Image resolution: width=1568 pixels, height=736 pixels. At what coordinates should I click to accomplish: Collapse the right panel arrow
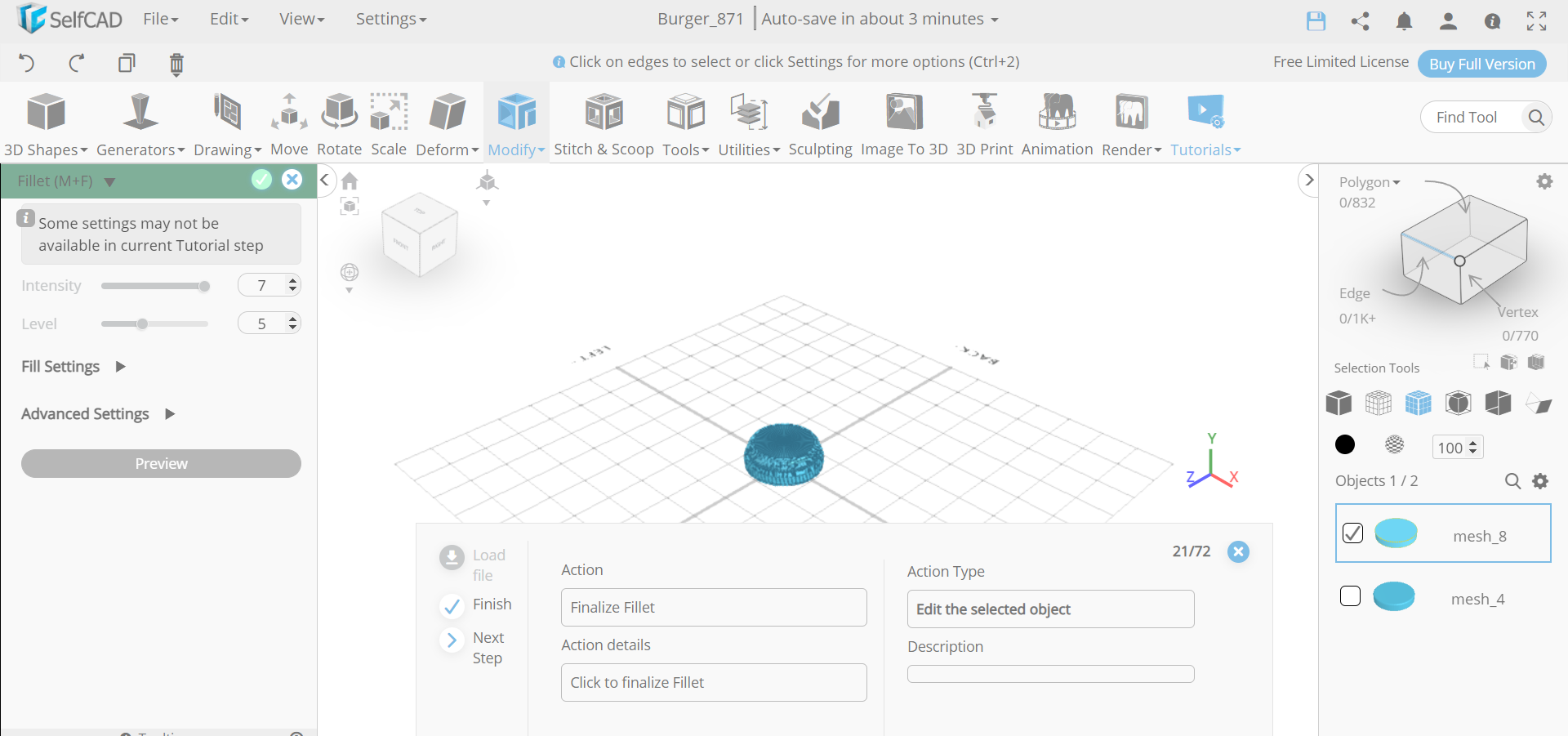1309,180
